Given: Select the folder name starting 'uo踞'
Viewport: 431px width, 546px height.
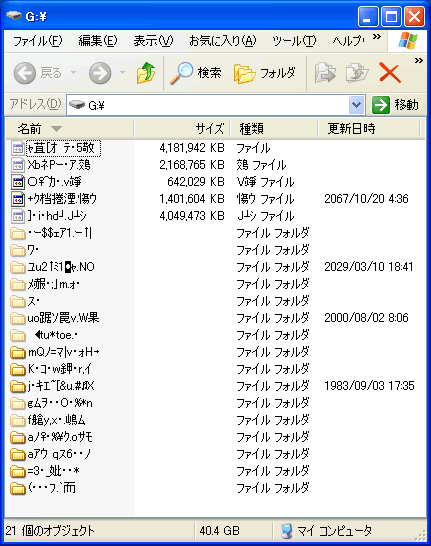Looking at the screenshot, I should (x=63, y=318).
